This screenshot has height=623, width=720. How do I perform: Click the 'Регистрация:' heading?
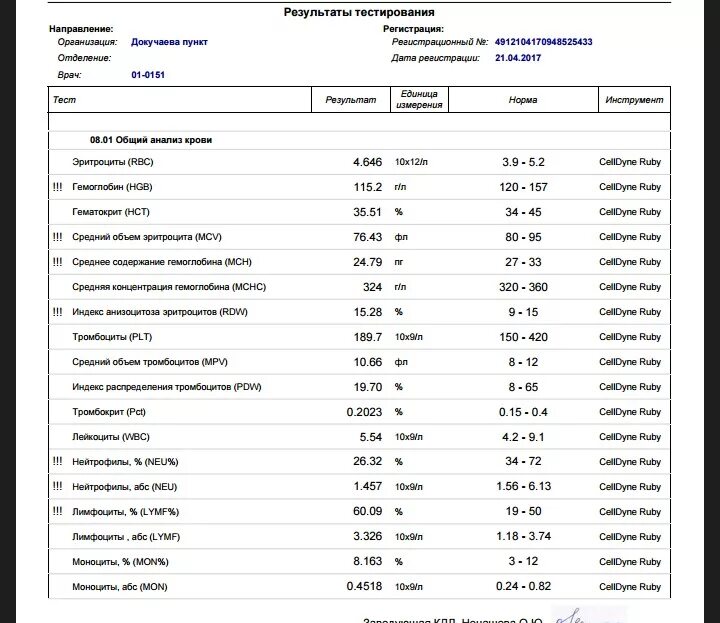[413, 29]
